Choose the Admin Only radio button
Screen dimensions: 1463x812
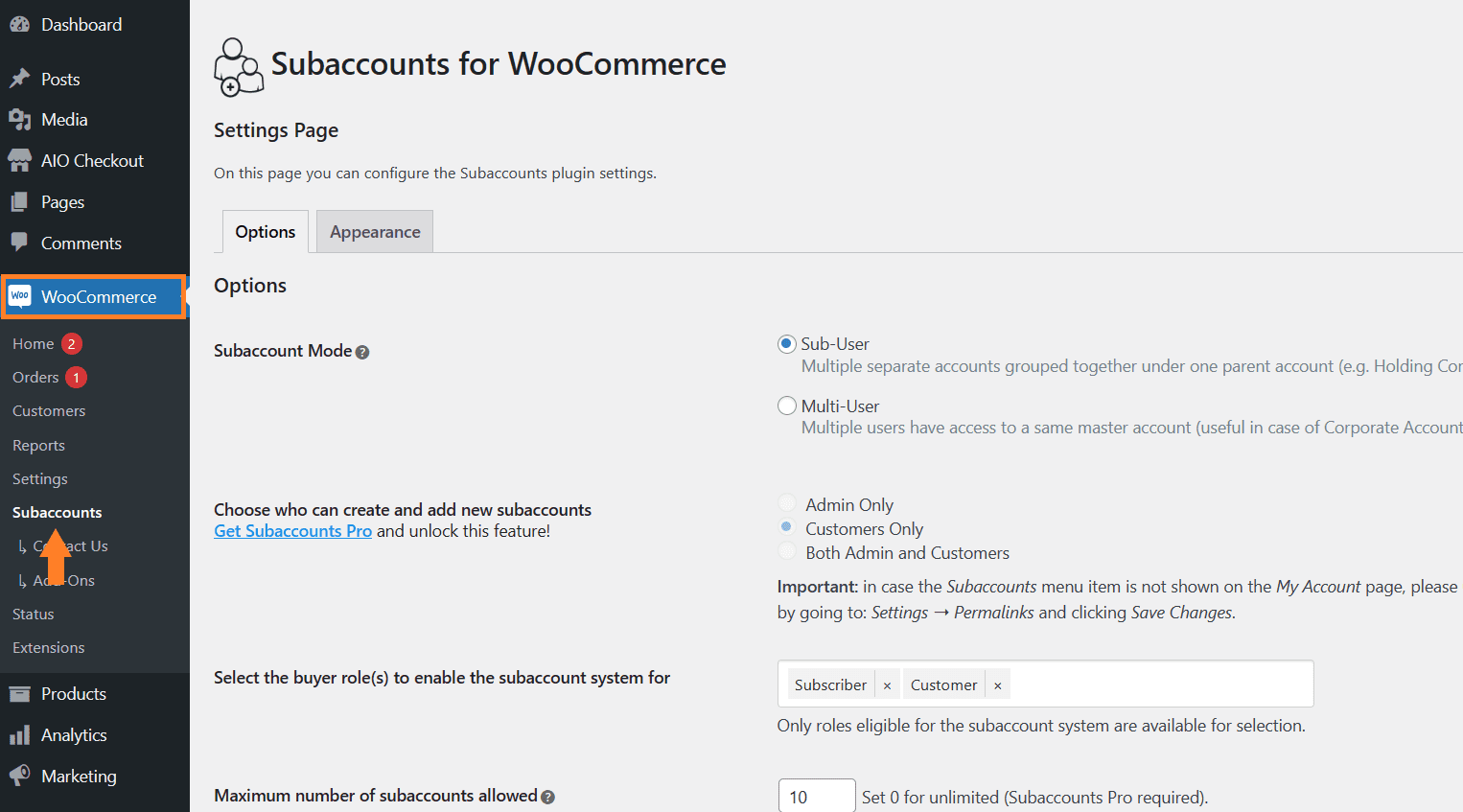pyautogui.click(x=786, y=503)
